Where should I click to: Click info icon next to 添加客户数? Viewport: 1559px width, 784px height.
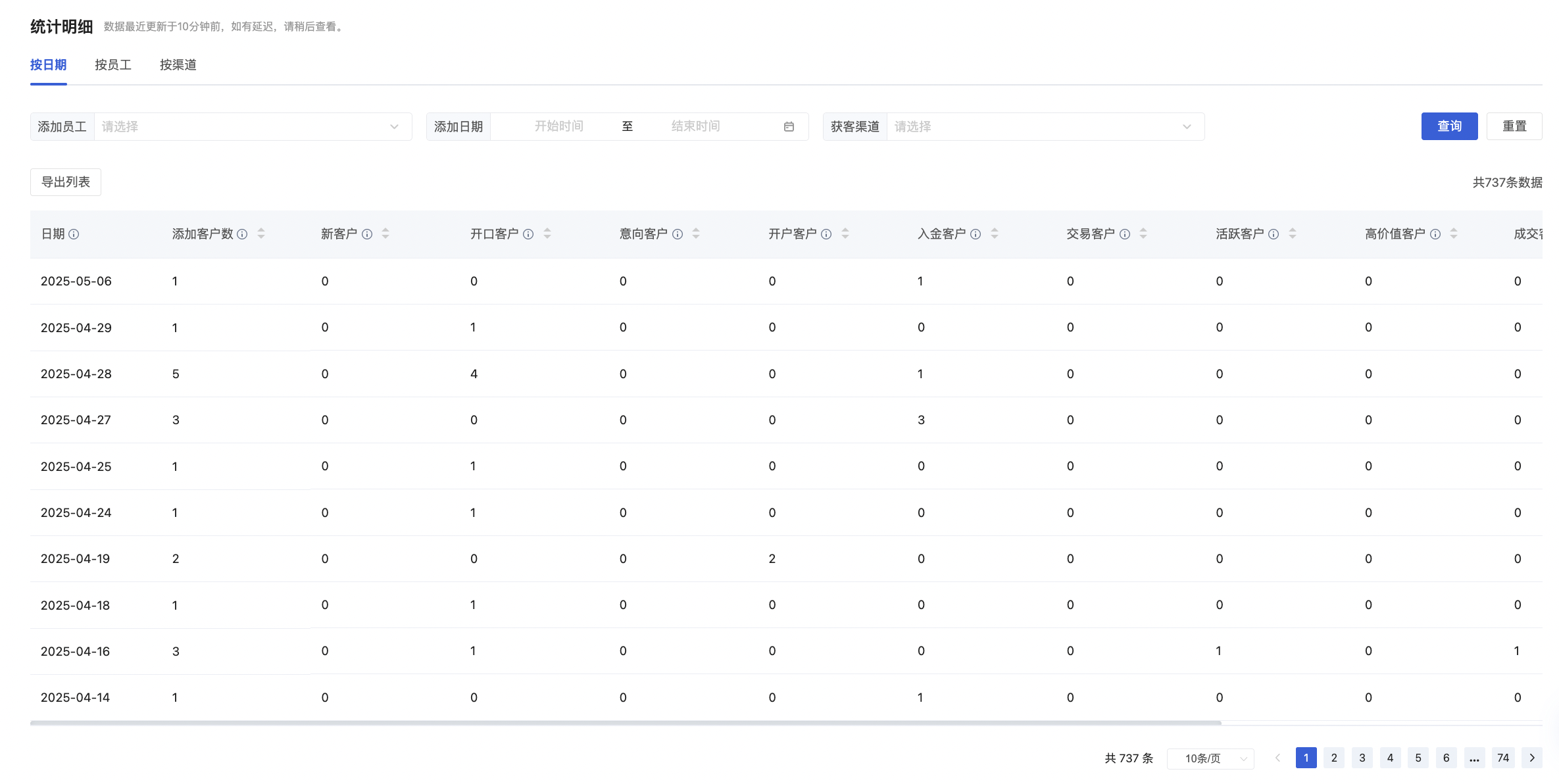point(242,234)
